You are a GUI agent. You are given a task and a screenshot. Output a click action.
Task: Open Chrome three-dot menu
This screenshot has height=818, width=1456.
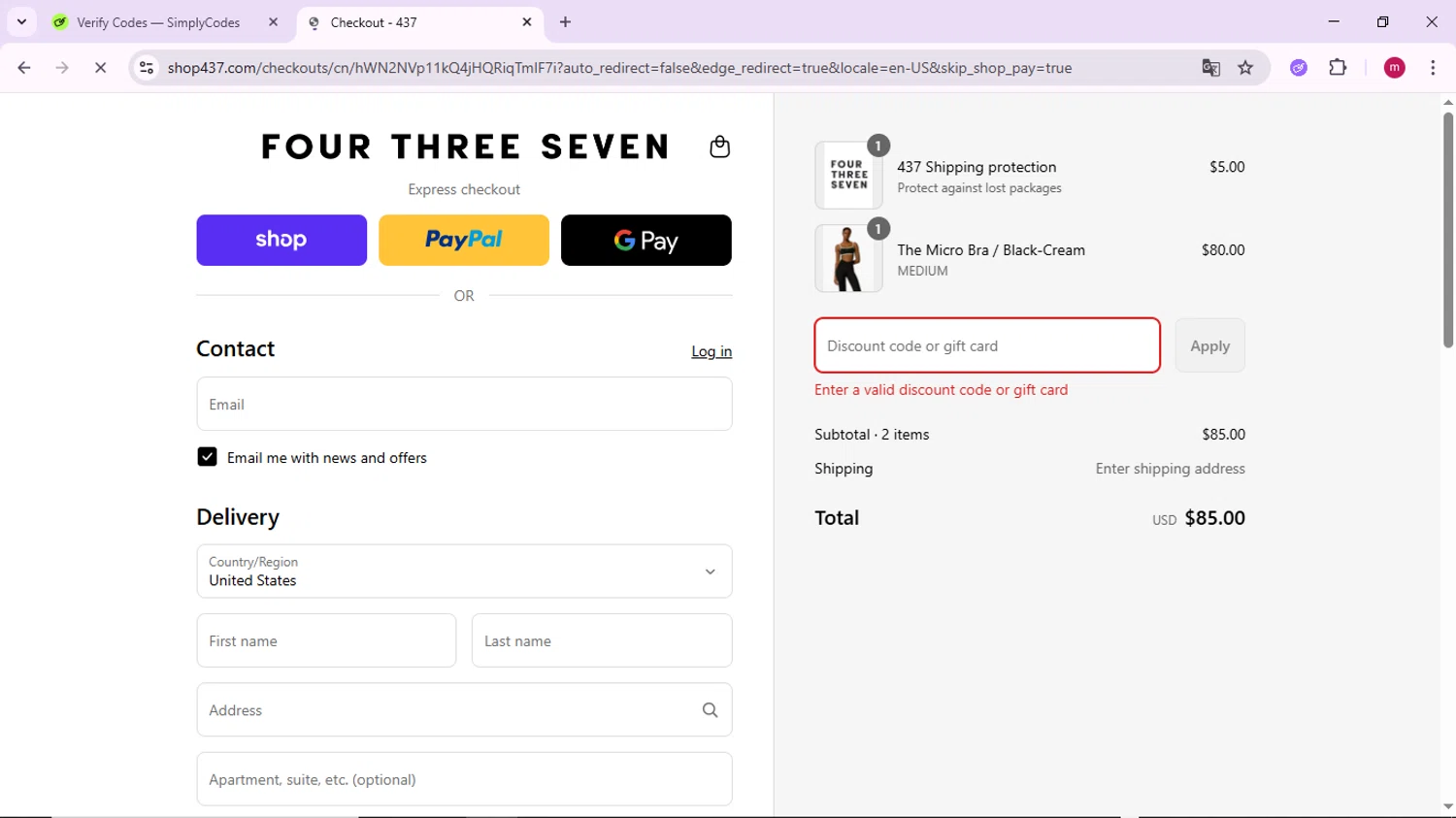(x=1433, y=68)
